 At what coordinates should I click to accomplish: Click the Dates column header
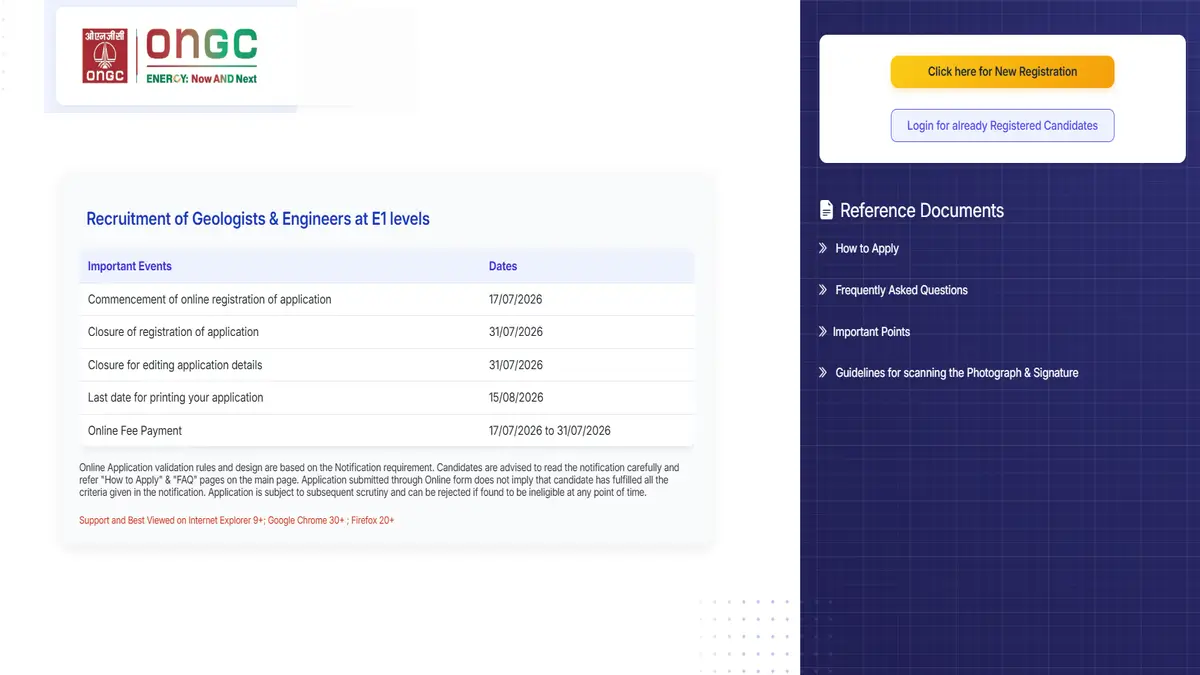[503, 266]
